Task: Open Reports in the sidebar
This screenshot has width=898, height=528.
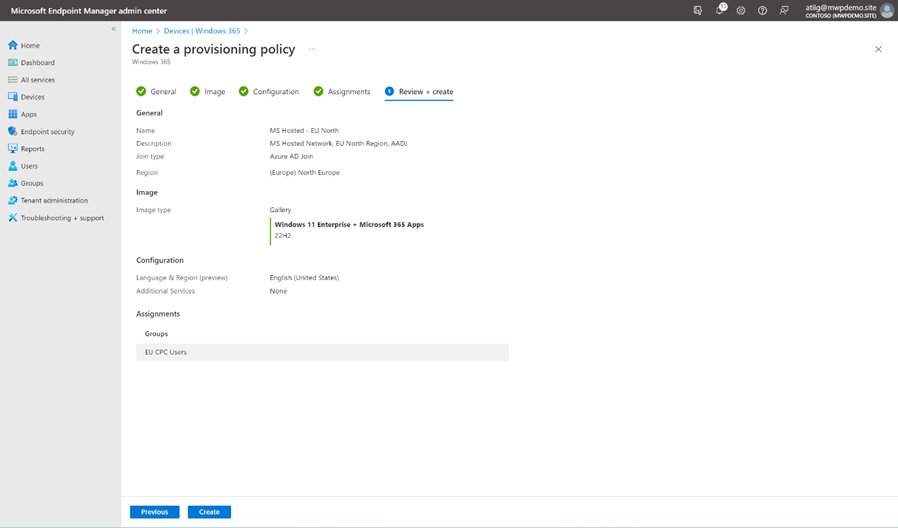Action: (x=26, y=148)
